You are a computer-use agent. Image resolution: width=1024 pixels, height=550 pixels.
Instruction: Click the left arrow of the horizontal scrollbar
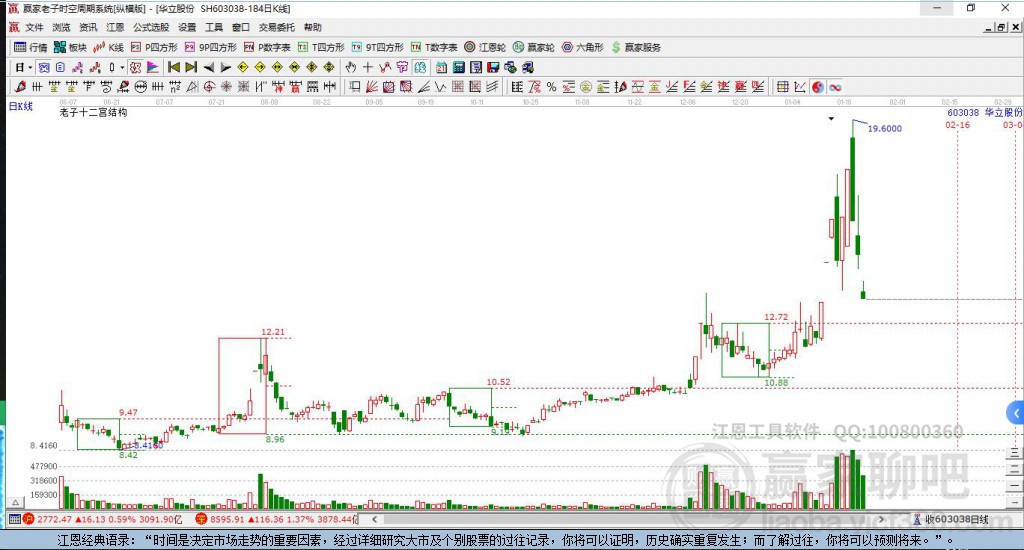pyautogui.click(x=374, y=519)
